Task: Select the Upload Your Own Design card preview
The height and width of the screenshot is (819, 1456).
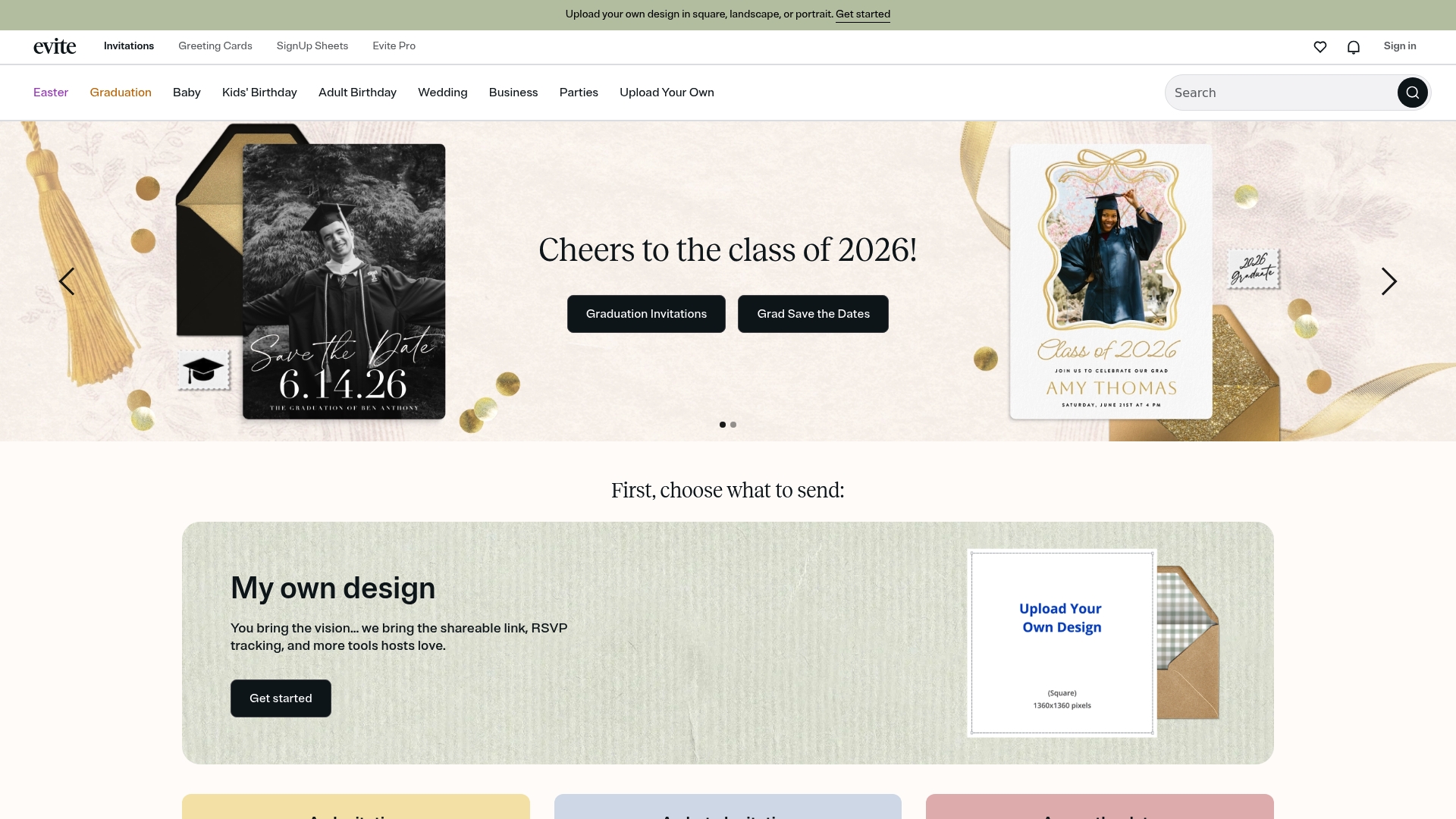Action: click(1061, 642)
